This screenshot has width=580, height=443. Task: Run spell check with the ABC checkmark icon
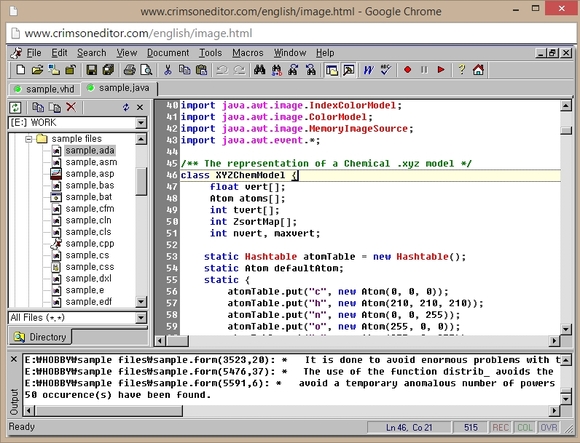[x=386, y=70]
